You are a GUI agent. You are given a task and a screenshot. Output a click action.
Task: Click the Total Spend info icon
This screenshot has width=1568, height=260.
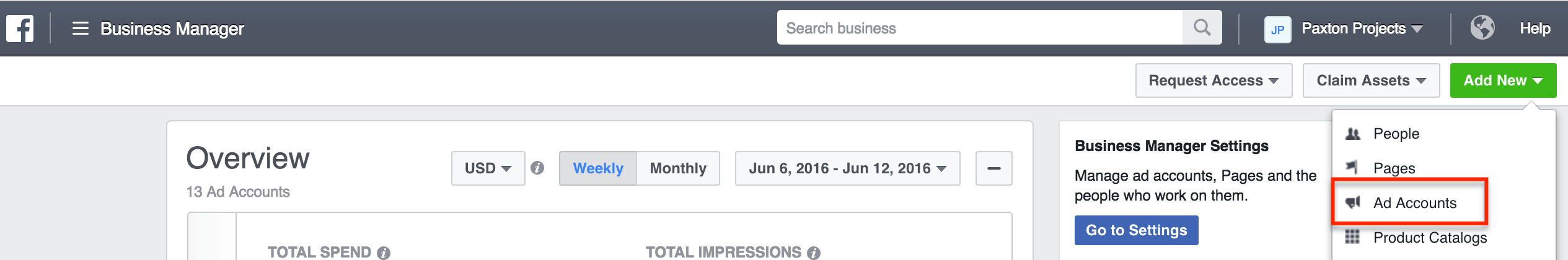[384, 253]
